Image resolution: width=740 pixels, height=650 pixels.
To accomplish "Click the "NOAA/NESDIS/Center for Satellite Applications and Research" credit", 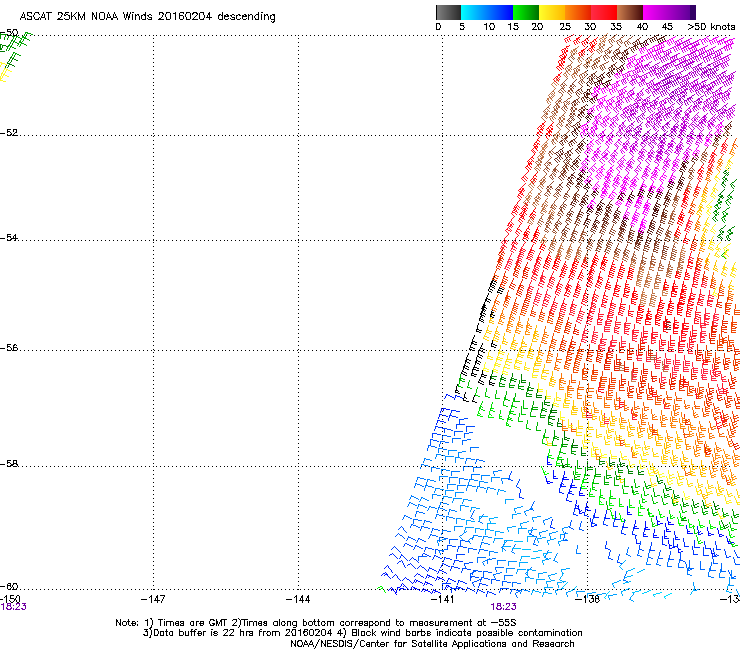I will click(432, 644).
